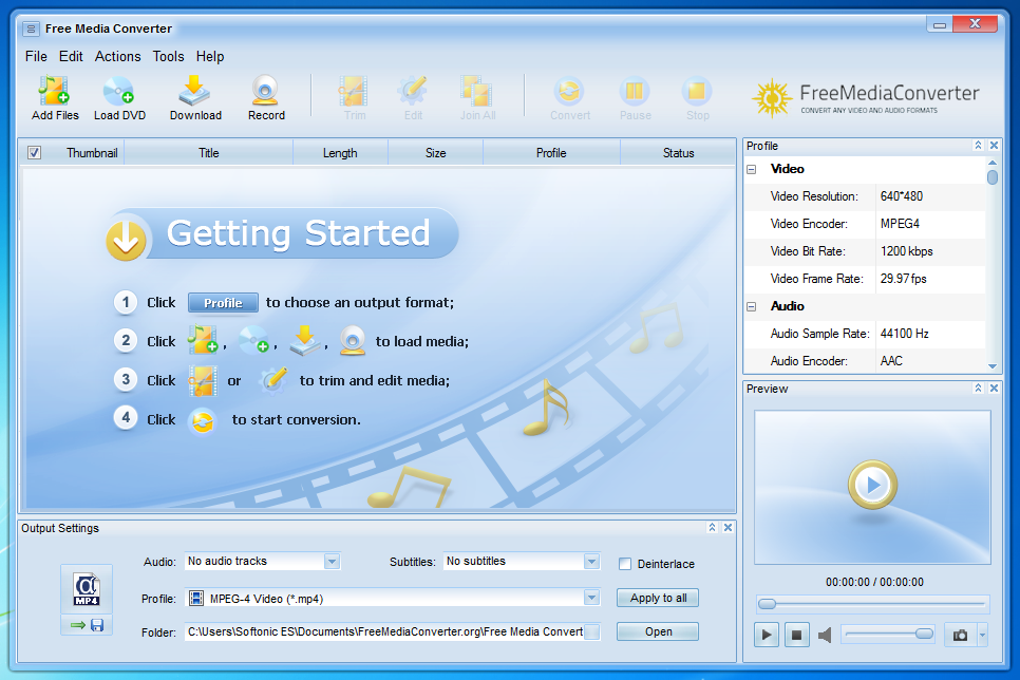Click the Video Encoder value MPEG4
1020x680 pixels.
pyautogui.click(x=900, y=224)
